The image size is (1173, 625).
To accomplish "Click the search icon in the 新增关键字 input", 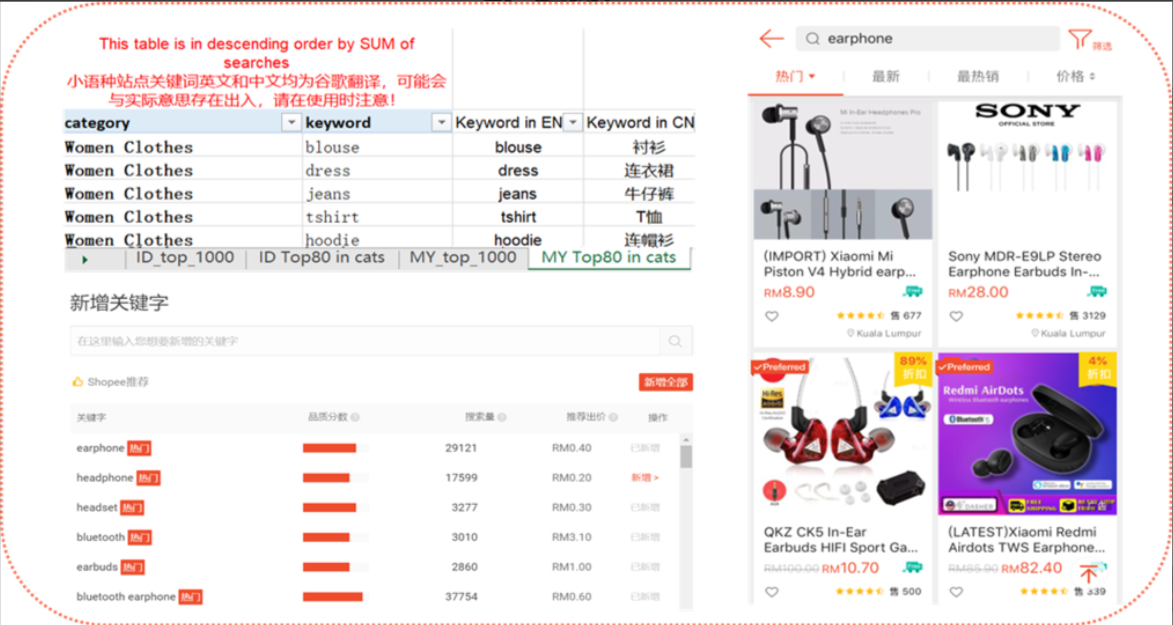I will [676, 341].
